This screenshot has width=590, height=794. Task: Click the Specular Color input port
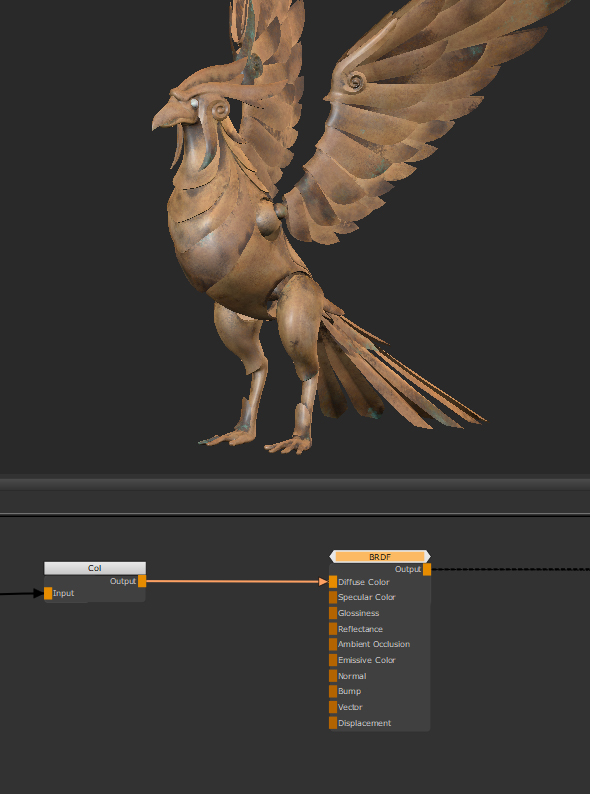[333, 598]
